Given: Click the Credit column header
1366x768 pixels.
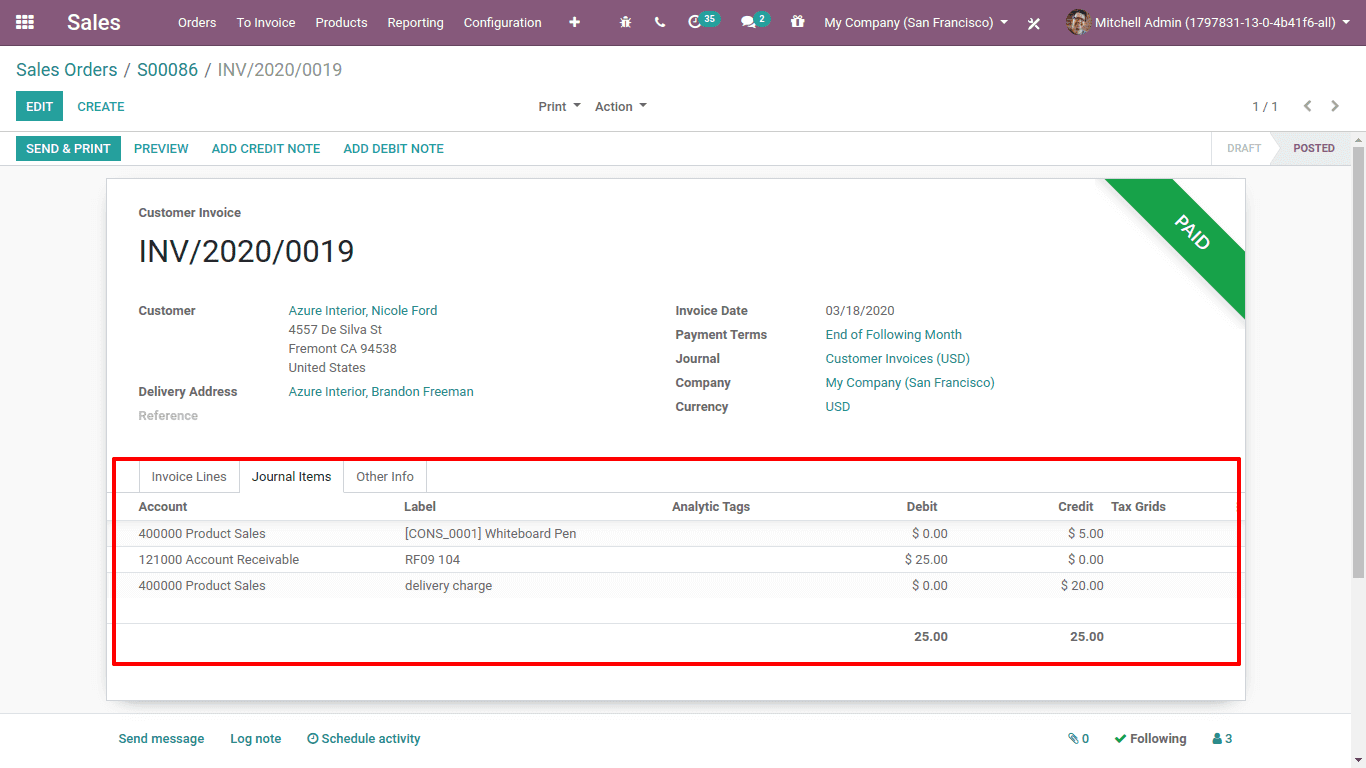Looking at the screenshot, I should pyautogui.click(x=1076, y=507).
